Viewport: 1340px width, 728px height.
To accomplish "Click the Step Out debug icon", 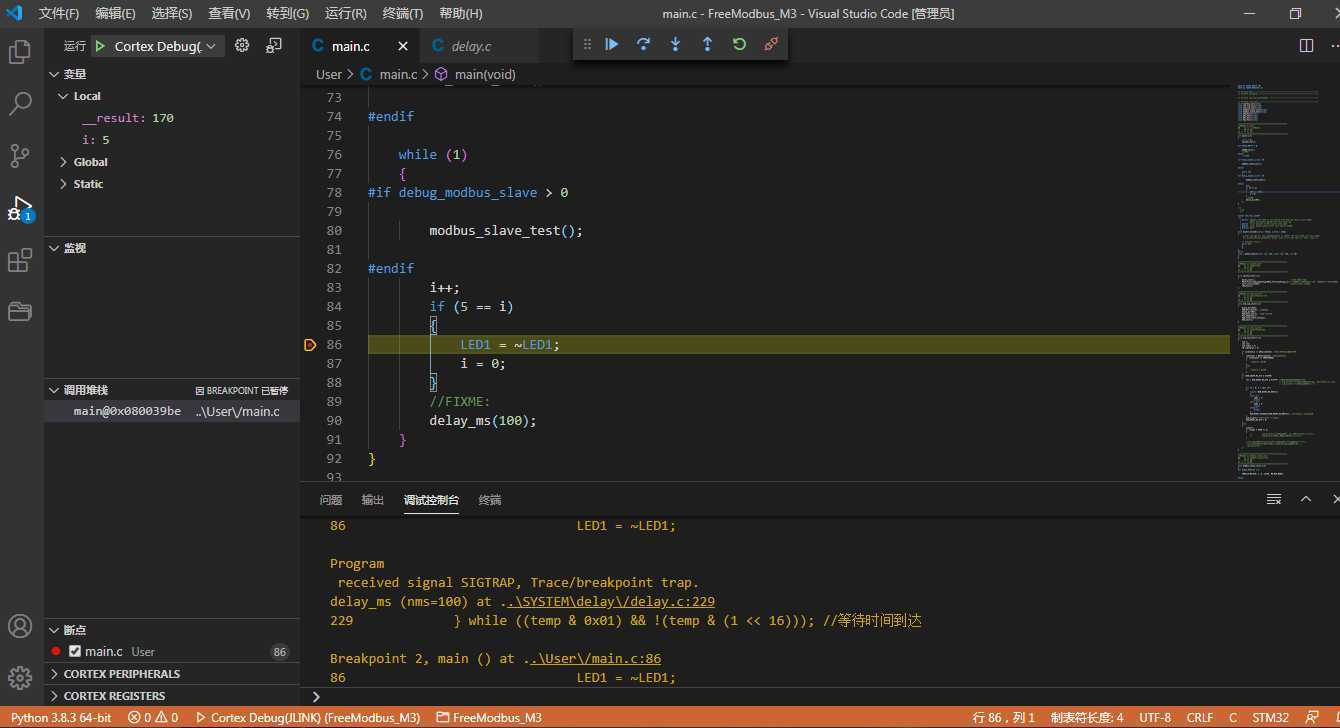I will (x=707, y=44).
